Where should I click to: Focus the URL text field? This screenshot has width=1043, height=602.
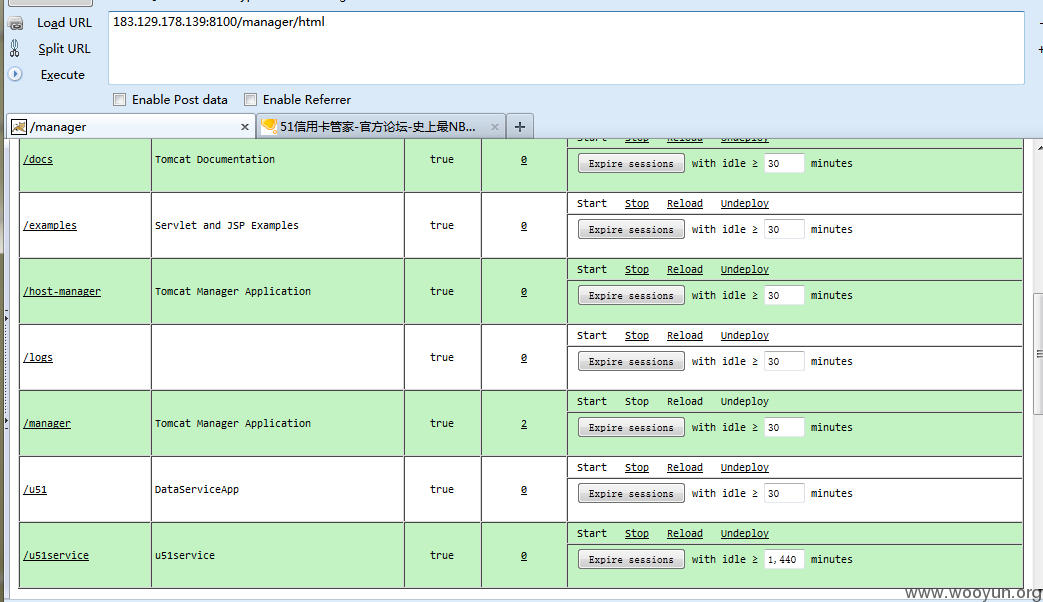coord(566,48)
